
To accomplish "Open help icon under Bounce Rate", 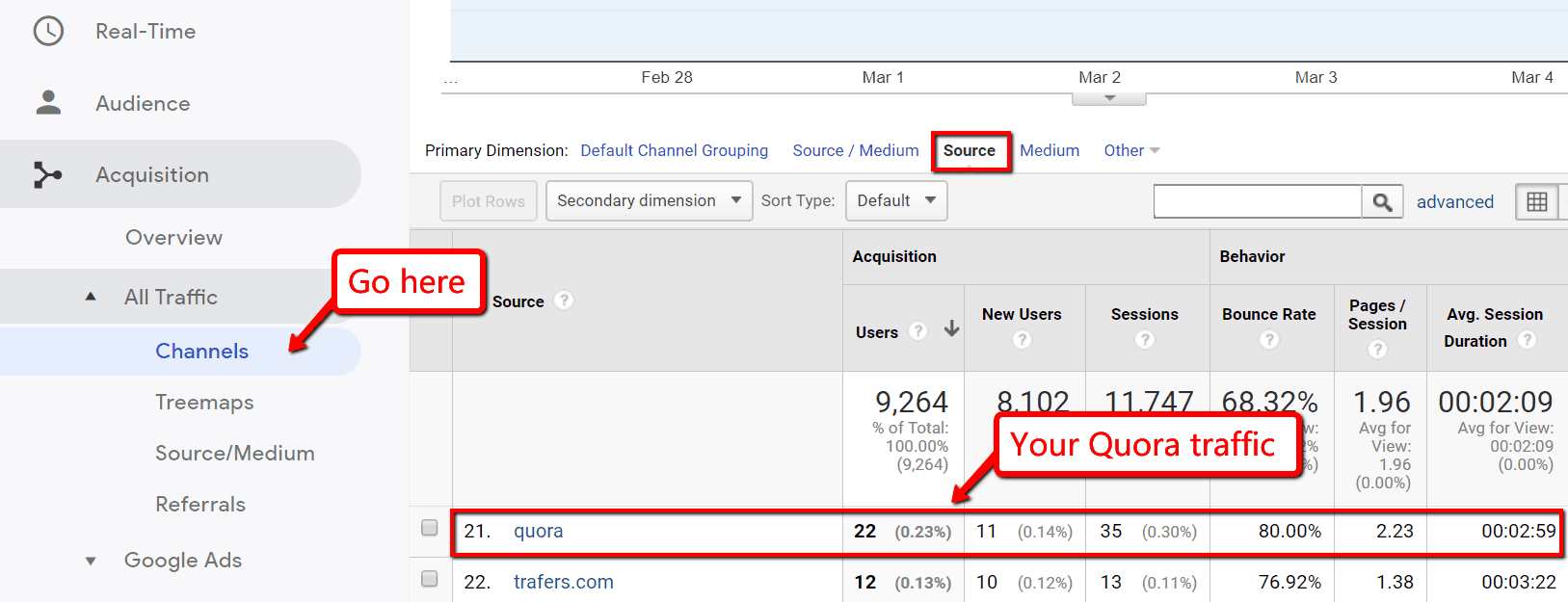I will click(1269, 340).
